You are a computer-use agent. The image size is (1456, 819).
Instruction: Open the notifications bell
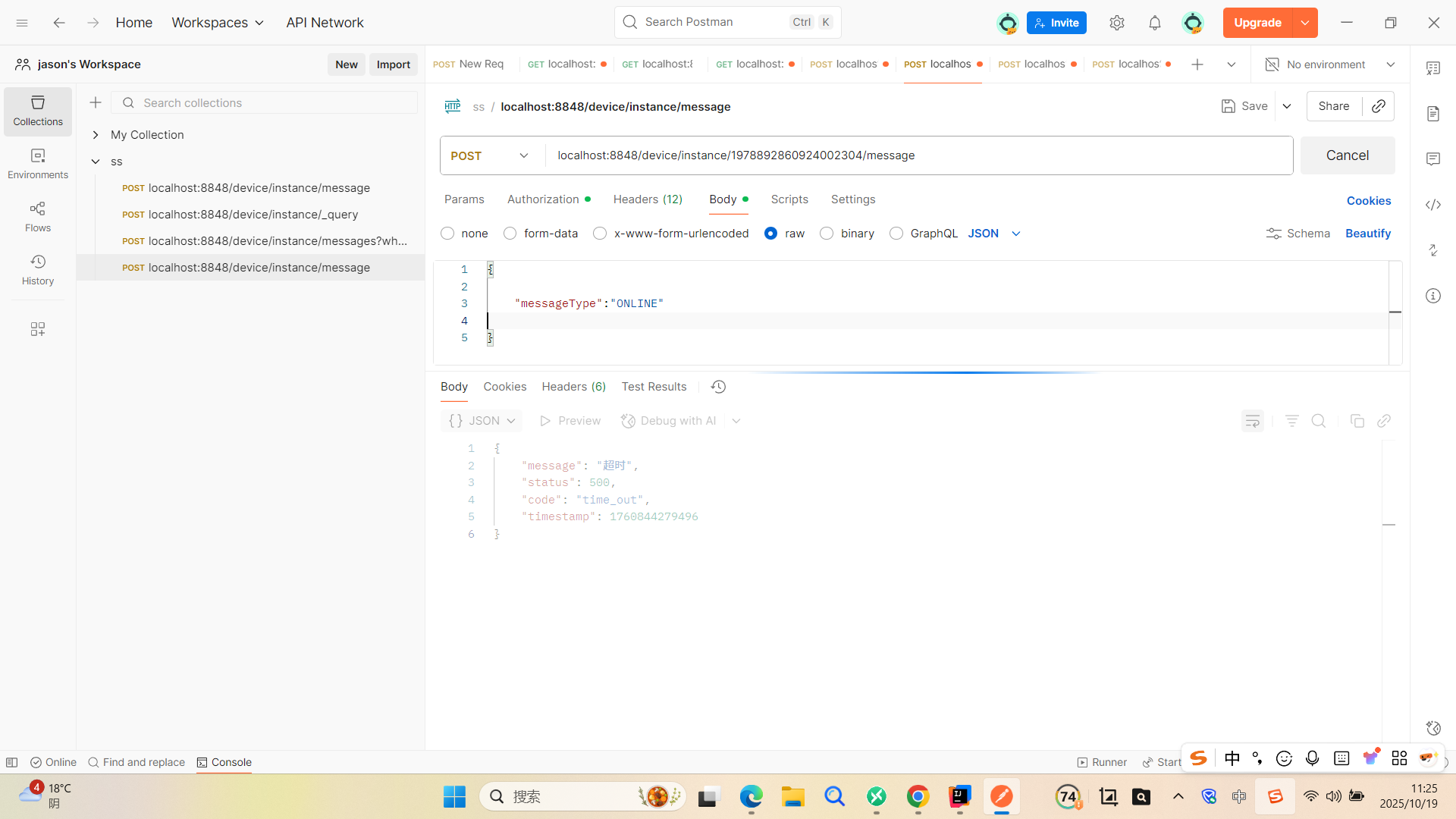1154,23
